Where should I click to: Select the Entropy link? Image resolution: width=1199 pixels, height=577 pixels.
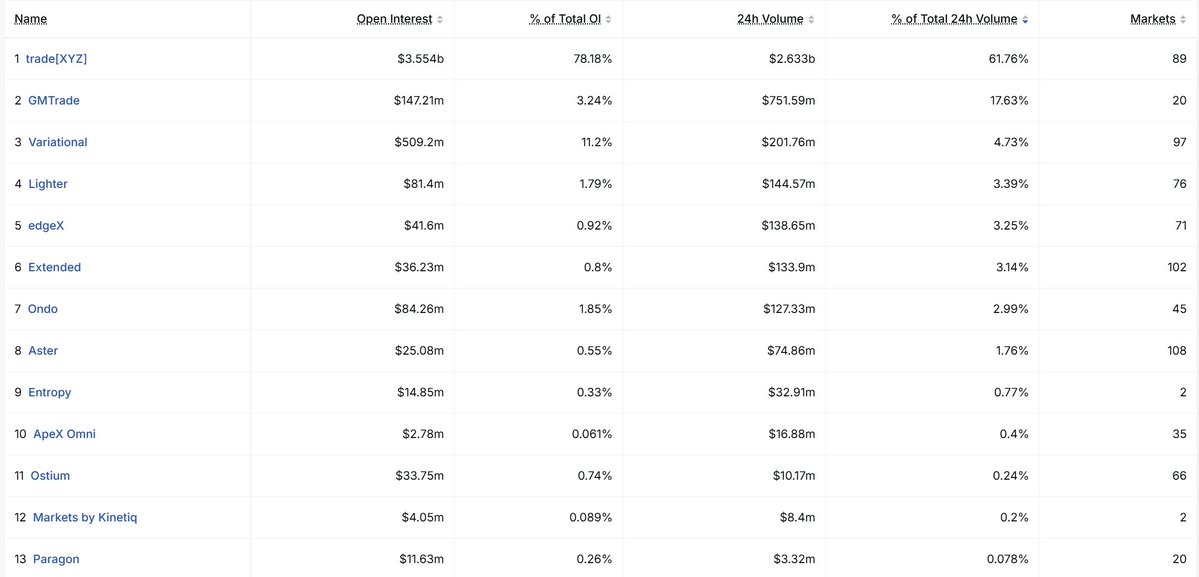tap(50, 392)
